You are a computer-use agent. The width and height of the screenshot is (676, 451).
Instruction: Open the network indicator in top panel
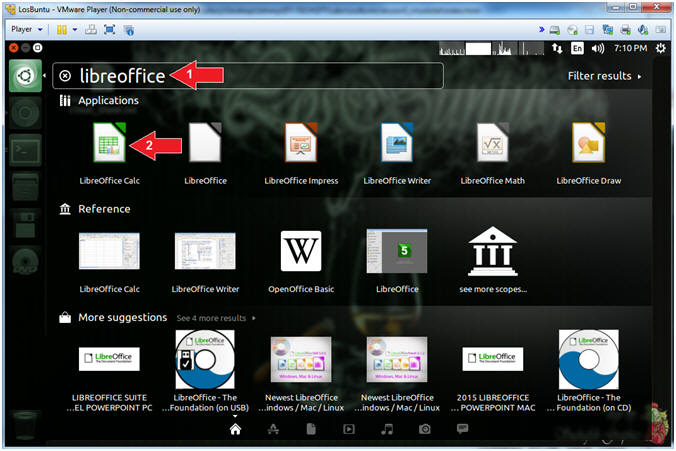(557, 48)
